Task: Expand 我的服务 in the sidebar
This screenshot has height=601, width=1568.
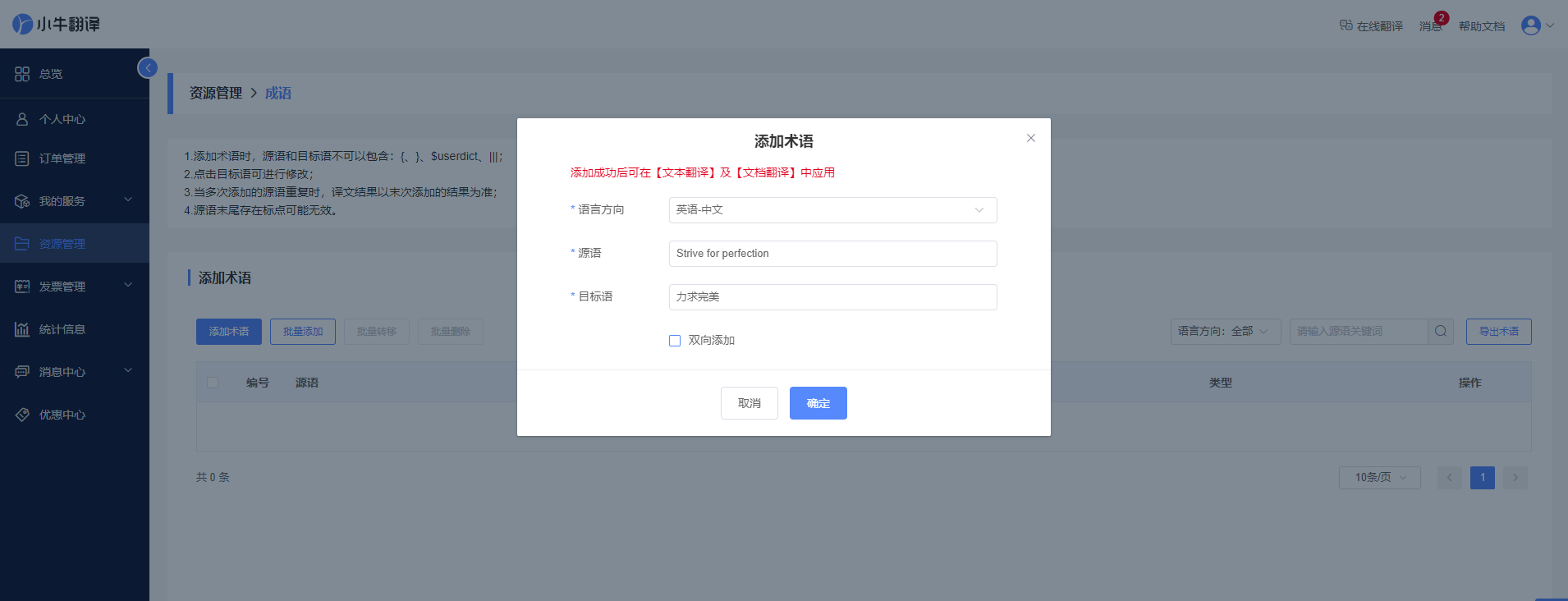Action: pyautogui.click(x=74, y=201)
